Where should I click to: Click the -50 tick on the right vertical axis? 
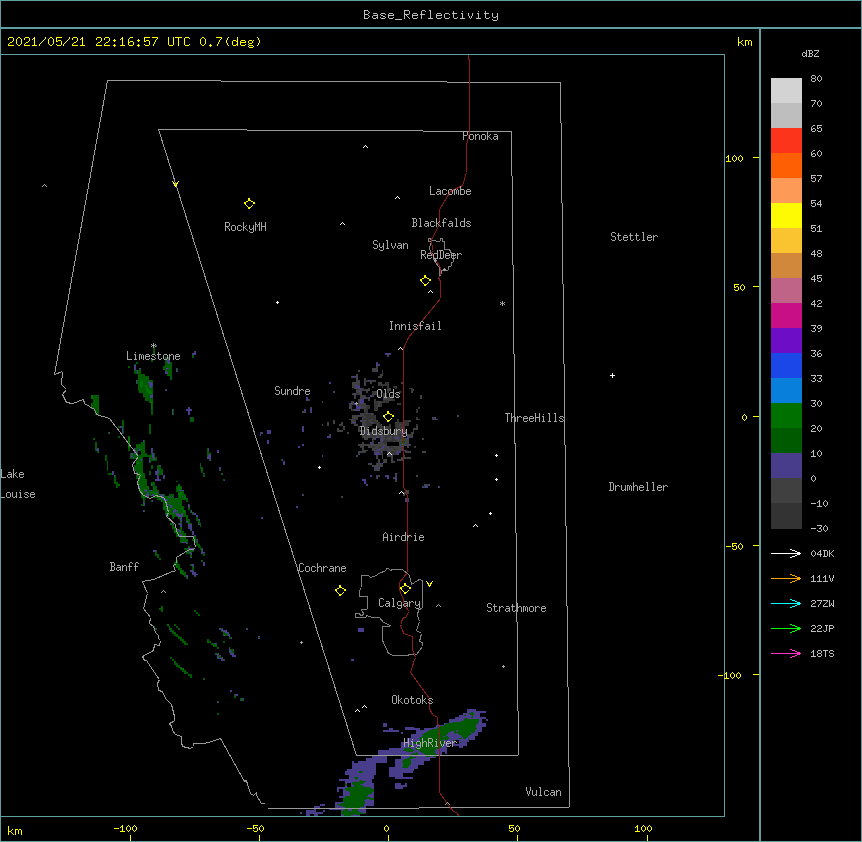pos(734,546)
